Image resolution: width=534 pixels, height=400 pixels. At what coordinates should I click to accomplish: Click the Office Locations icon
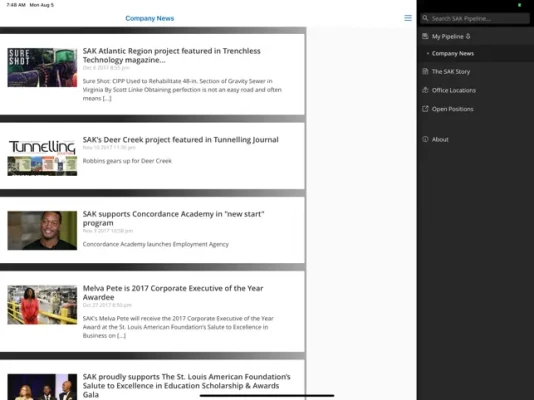tap(425, 90)
